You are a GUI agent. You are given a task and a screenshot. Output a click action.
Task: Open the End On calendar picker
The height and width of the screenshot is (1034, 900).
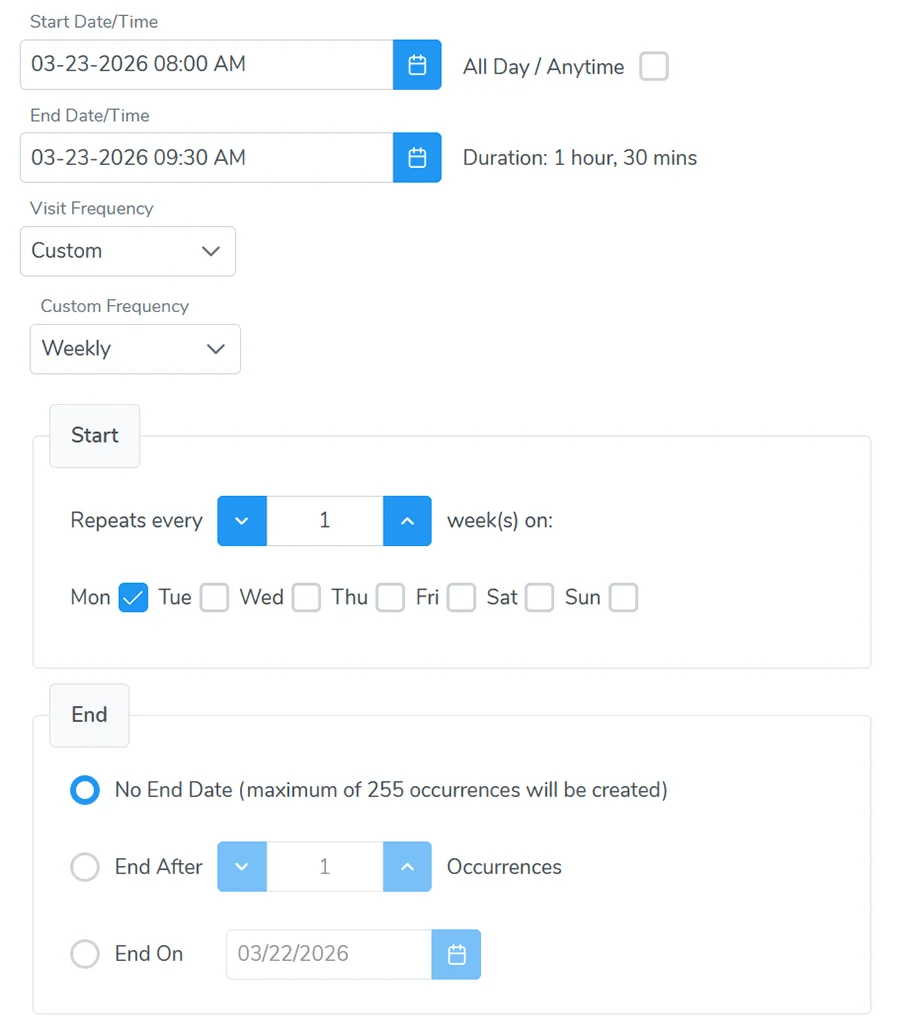tap(457, 954)
